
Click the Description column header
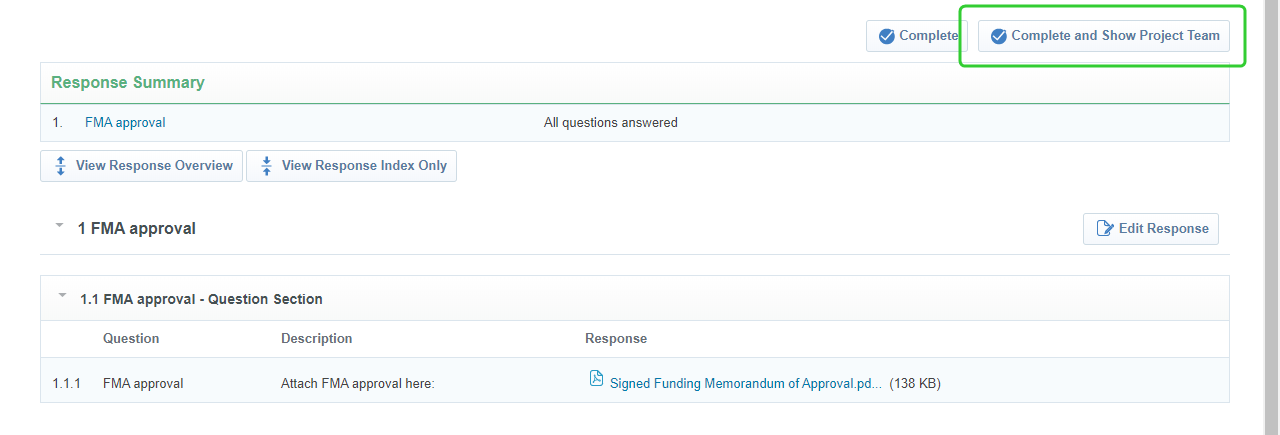click(316, 339)
